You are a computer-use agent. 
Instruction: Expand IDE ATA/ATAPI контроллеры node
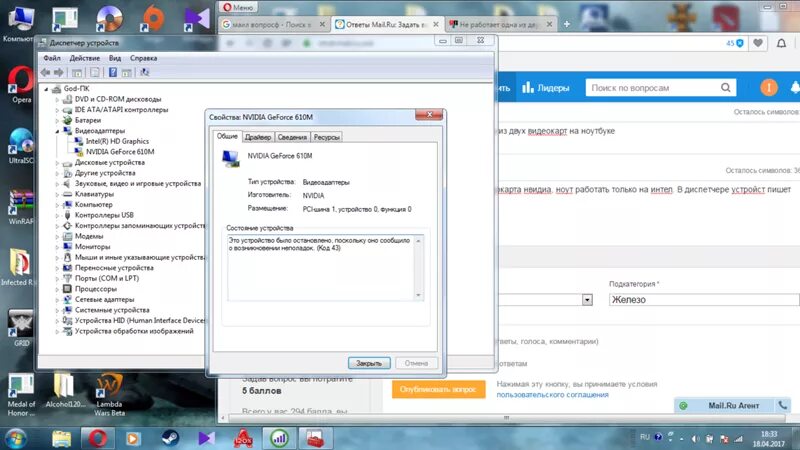(57, 110)
